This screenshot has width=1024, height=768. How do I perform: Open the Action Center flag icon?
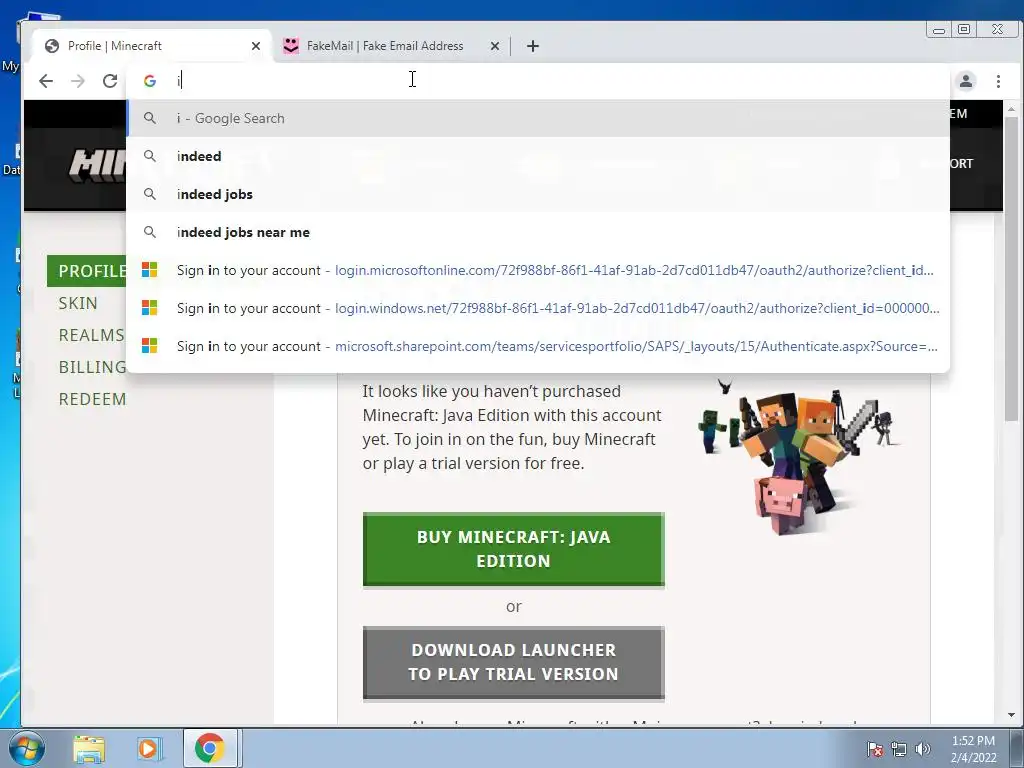point(874,749)
